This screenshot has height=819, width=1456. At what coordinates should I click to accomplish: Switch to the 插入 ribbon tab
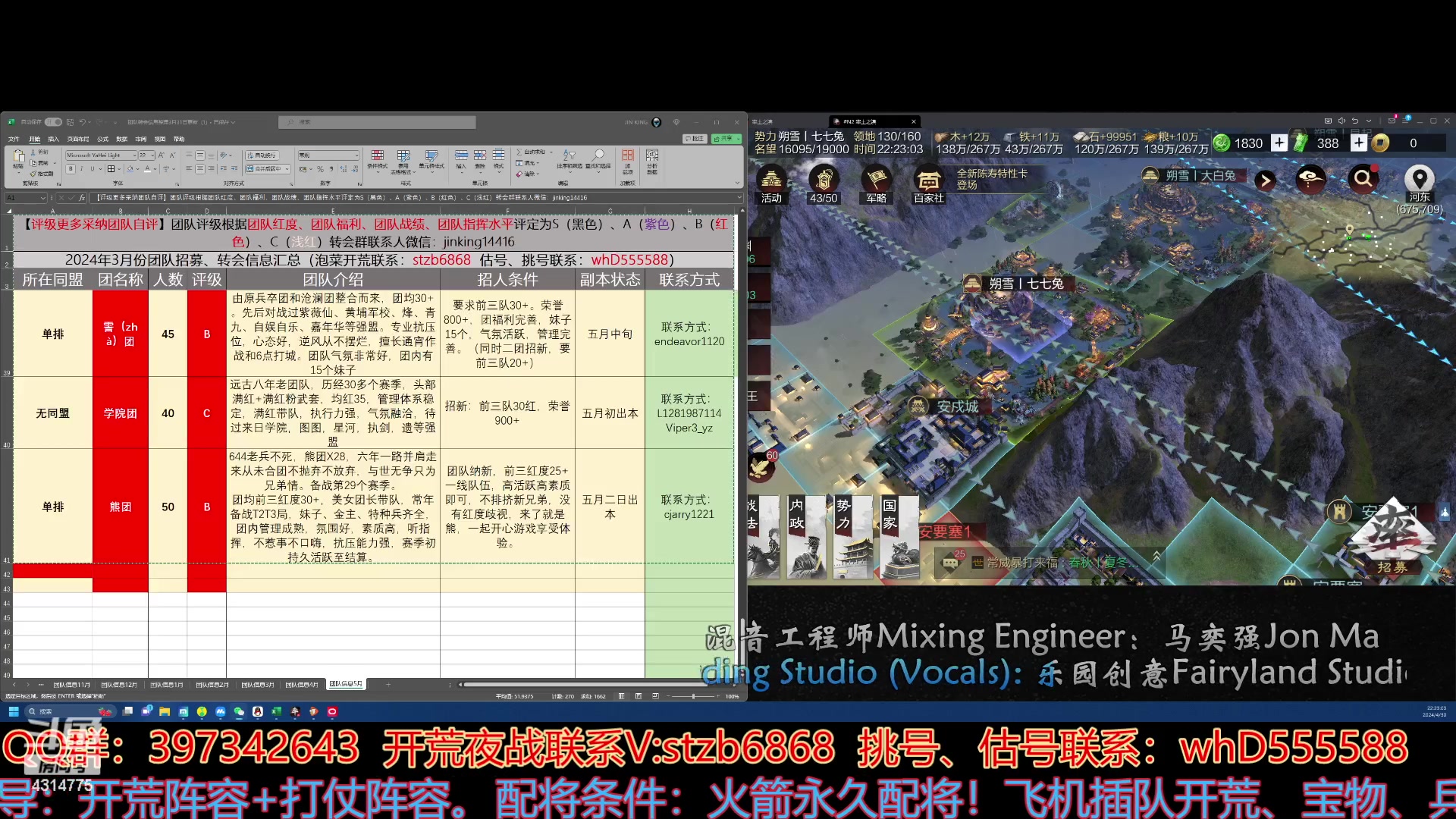point(53,139)
